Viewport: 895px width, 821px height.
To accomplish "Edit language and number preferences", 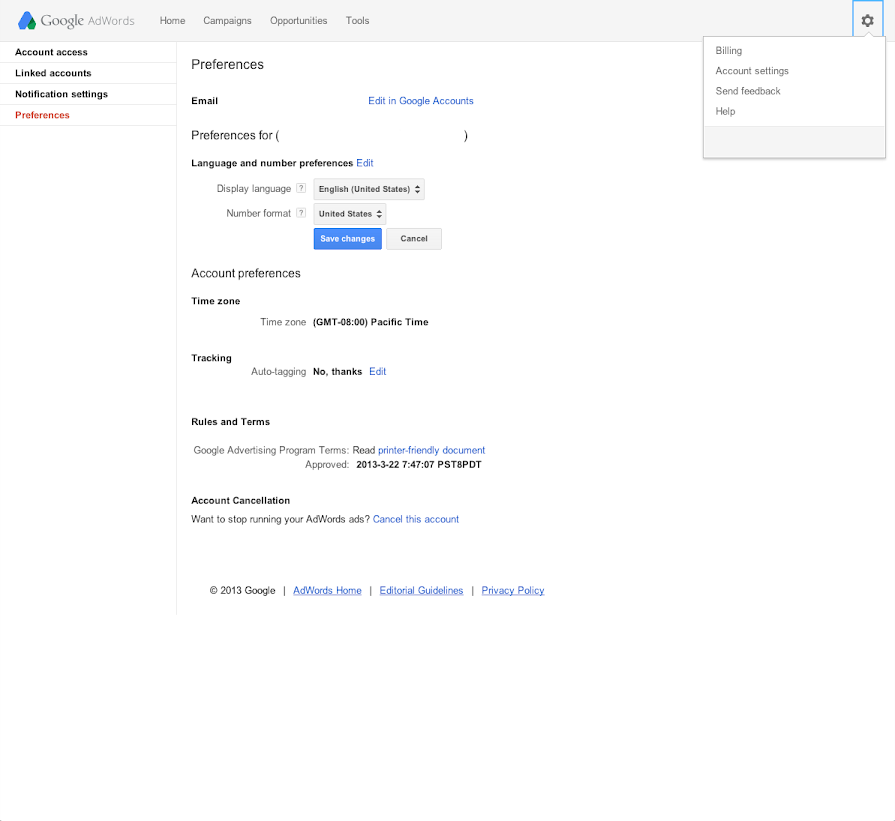I will [365, 163].
